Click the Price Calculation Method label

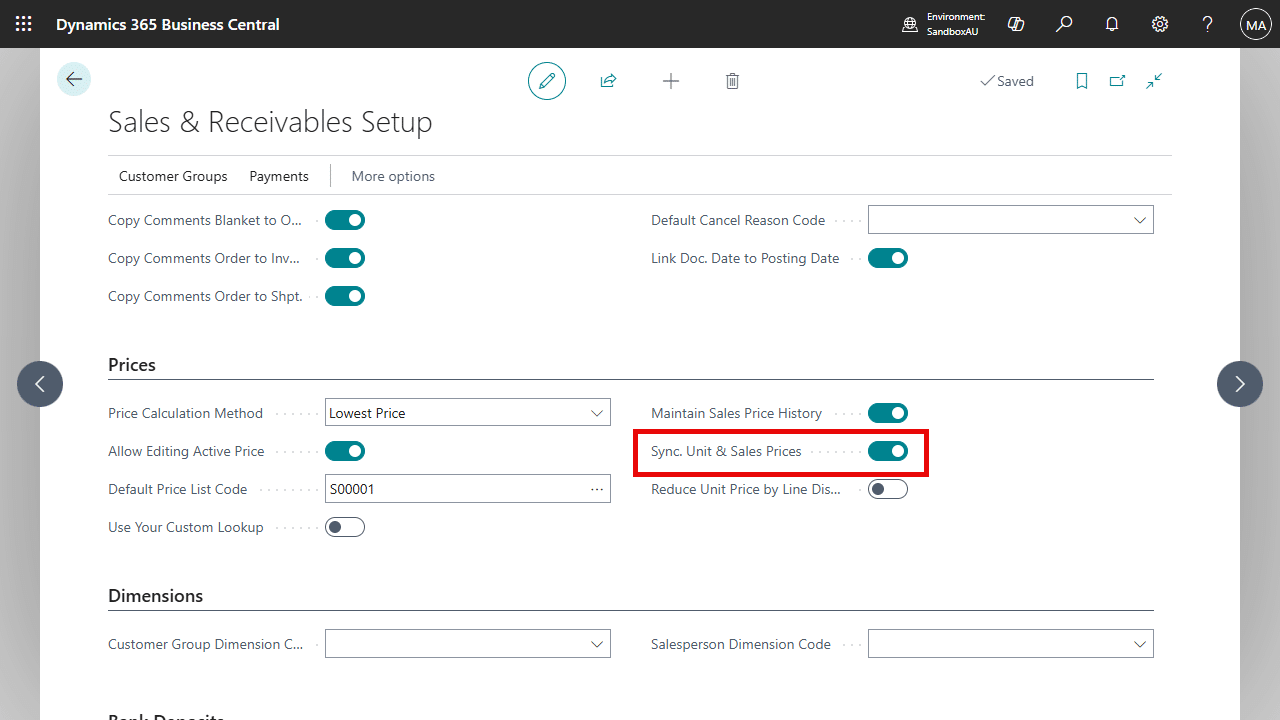pos(185,413)
